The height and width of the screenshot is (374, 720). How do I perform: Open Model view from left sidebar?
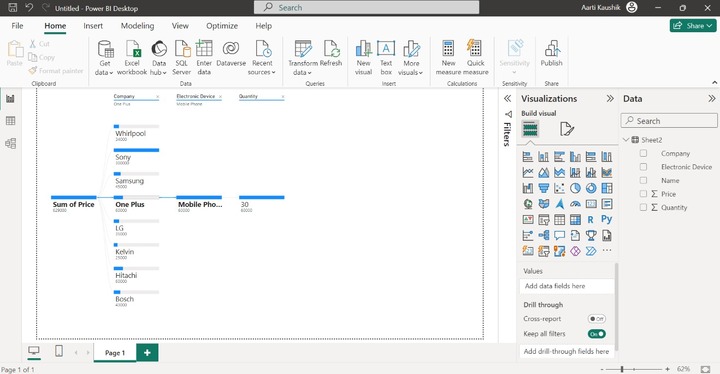click(x=10, y=143)
